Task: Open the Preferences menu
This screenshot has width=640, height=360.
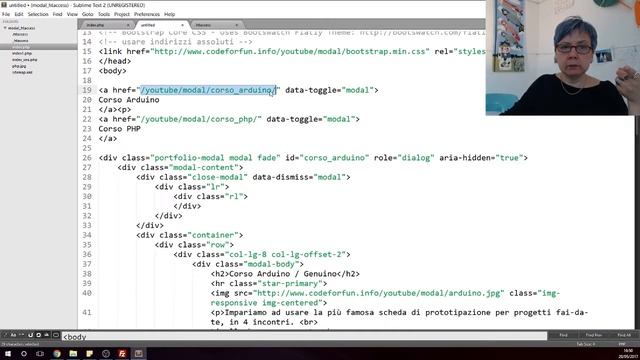Action: coord(147,14)
